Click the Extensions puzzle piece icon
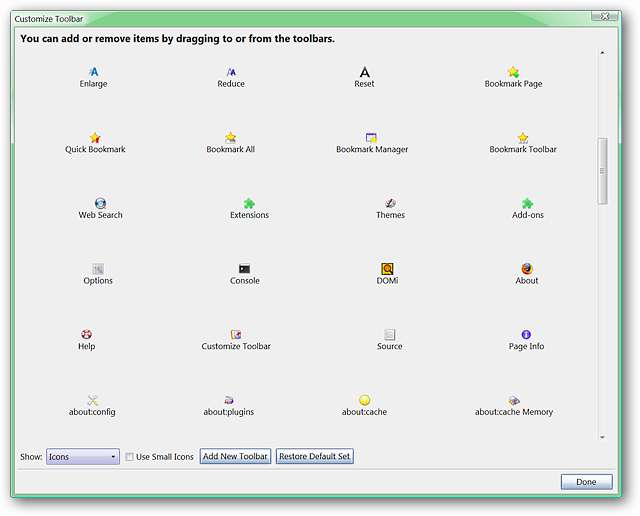Viewport: 640px width, 516px height. pos(249,203)
